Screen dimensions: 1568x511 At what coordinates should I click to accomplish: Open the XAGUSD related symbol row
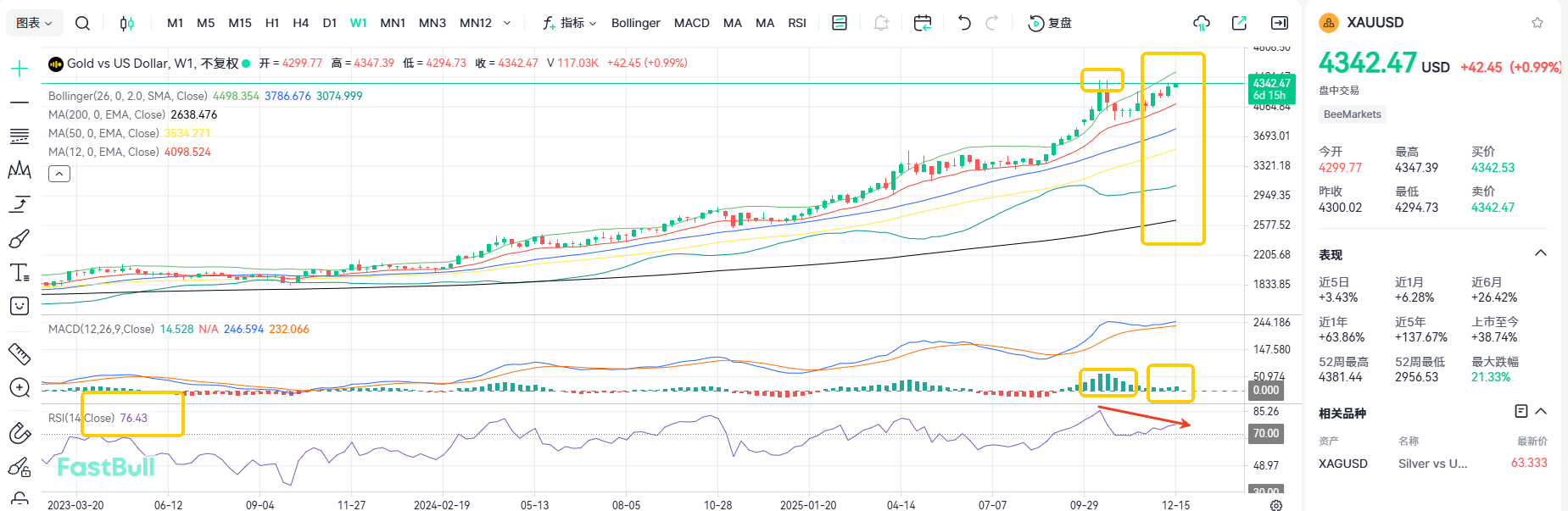pos(1433,463)
